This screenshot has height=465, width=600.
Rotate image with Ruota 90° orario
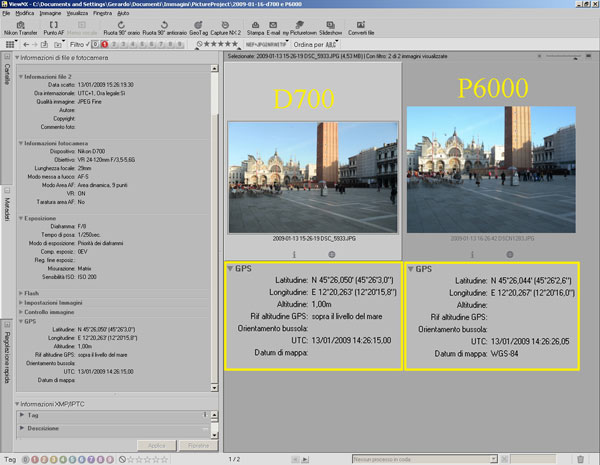point(121,28)
